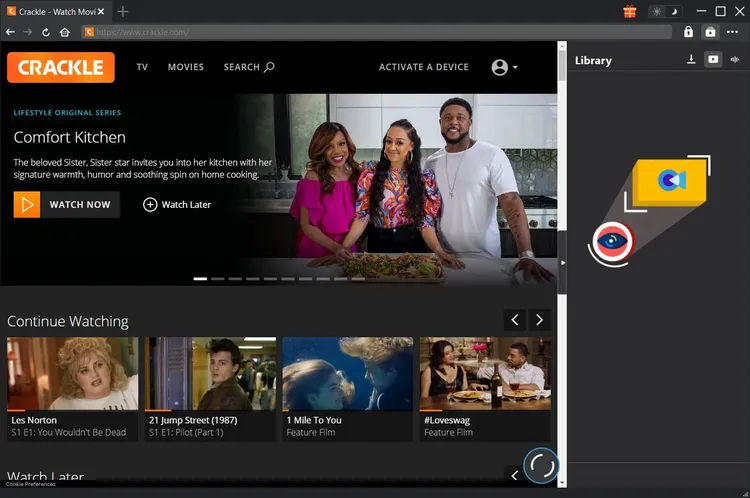Open the Les Norton thumbnail
The image size is (750, 498).
click(x=72, y=374)
